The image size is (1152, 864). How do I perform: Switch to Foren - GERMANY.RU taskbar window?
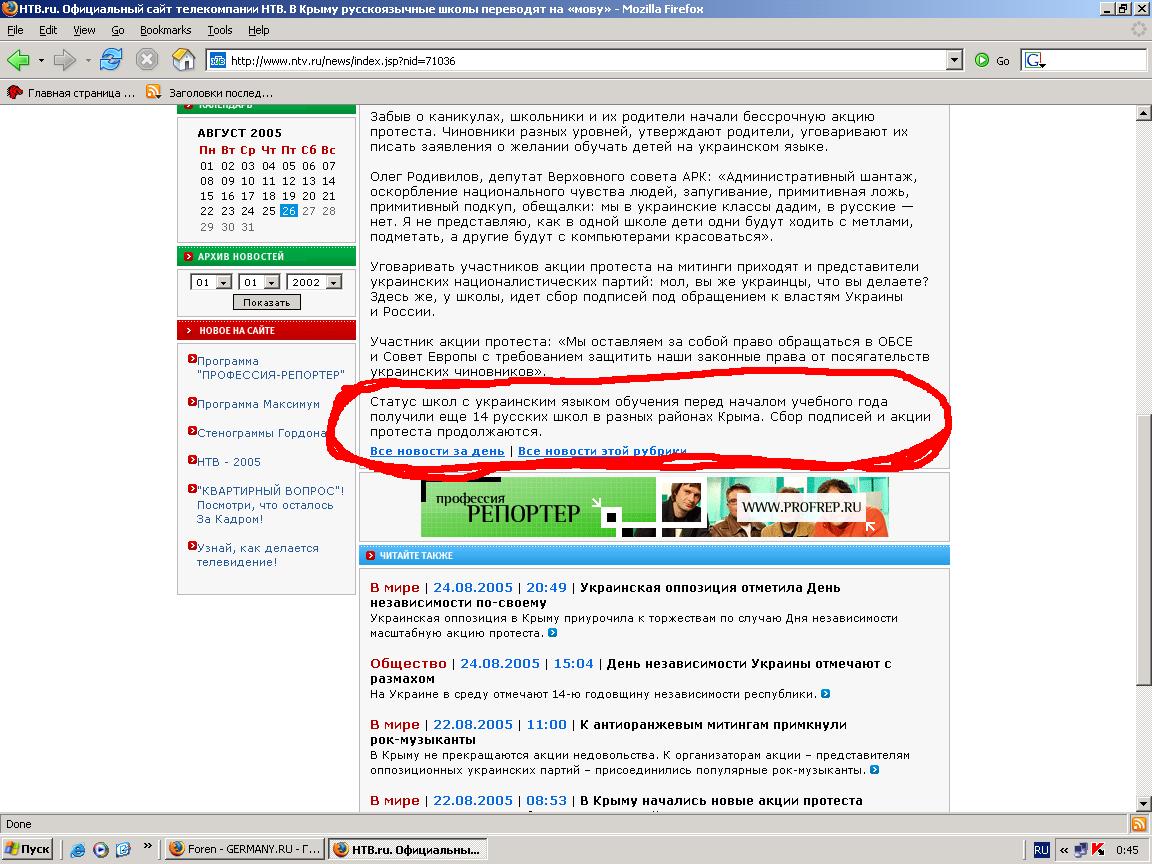click(x=244, y=849)
